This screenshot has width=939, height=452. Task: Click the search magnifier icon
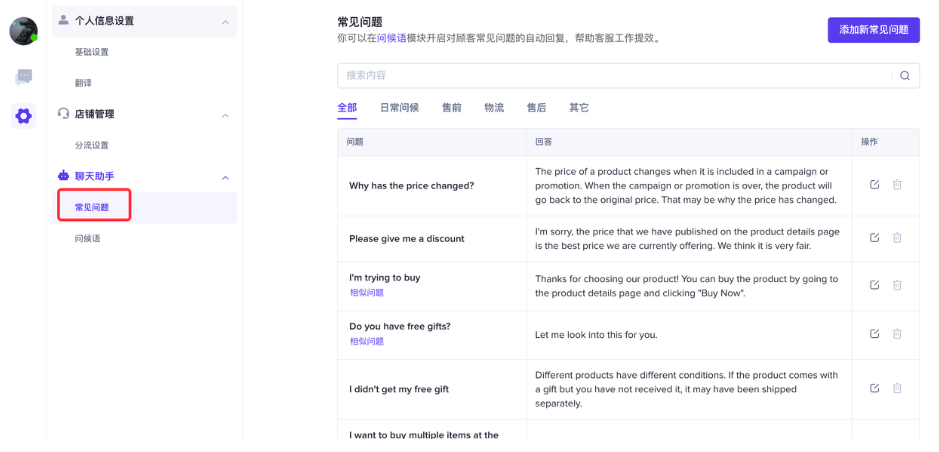905,75
